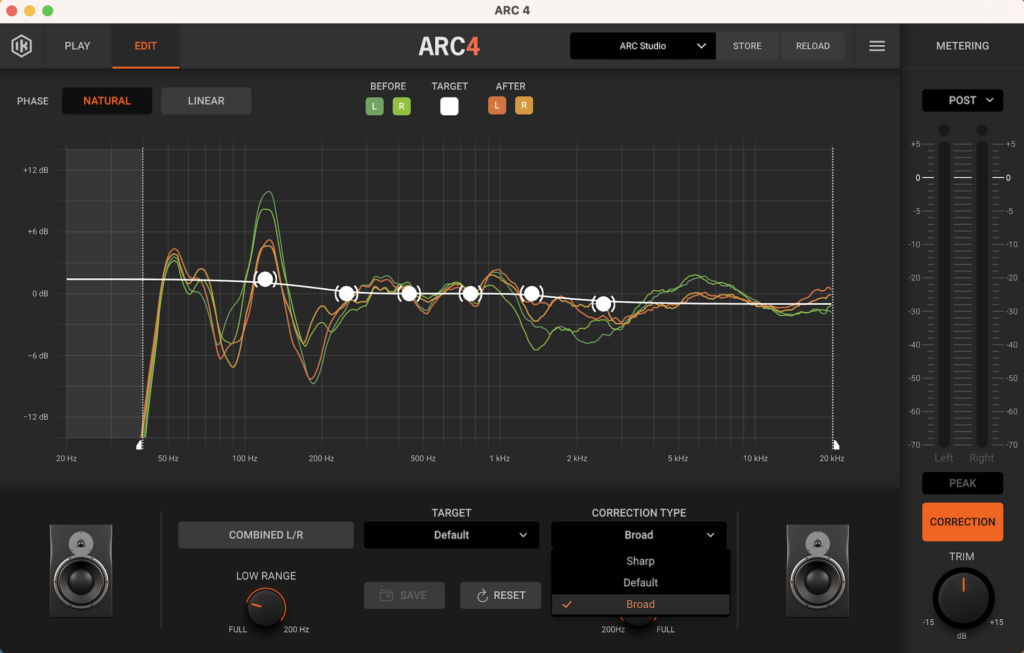Toggle the After R curve visibility

pyautogui.click(x=524, y=106)
